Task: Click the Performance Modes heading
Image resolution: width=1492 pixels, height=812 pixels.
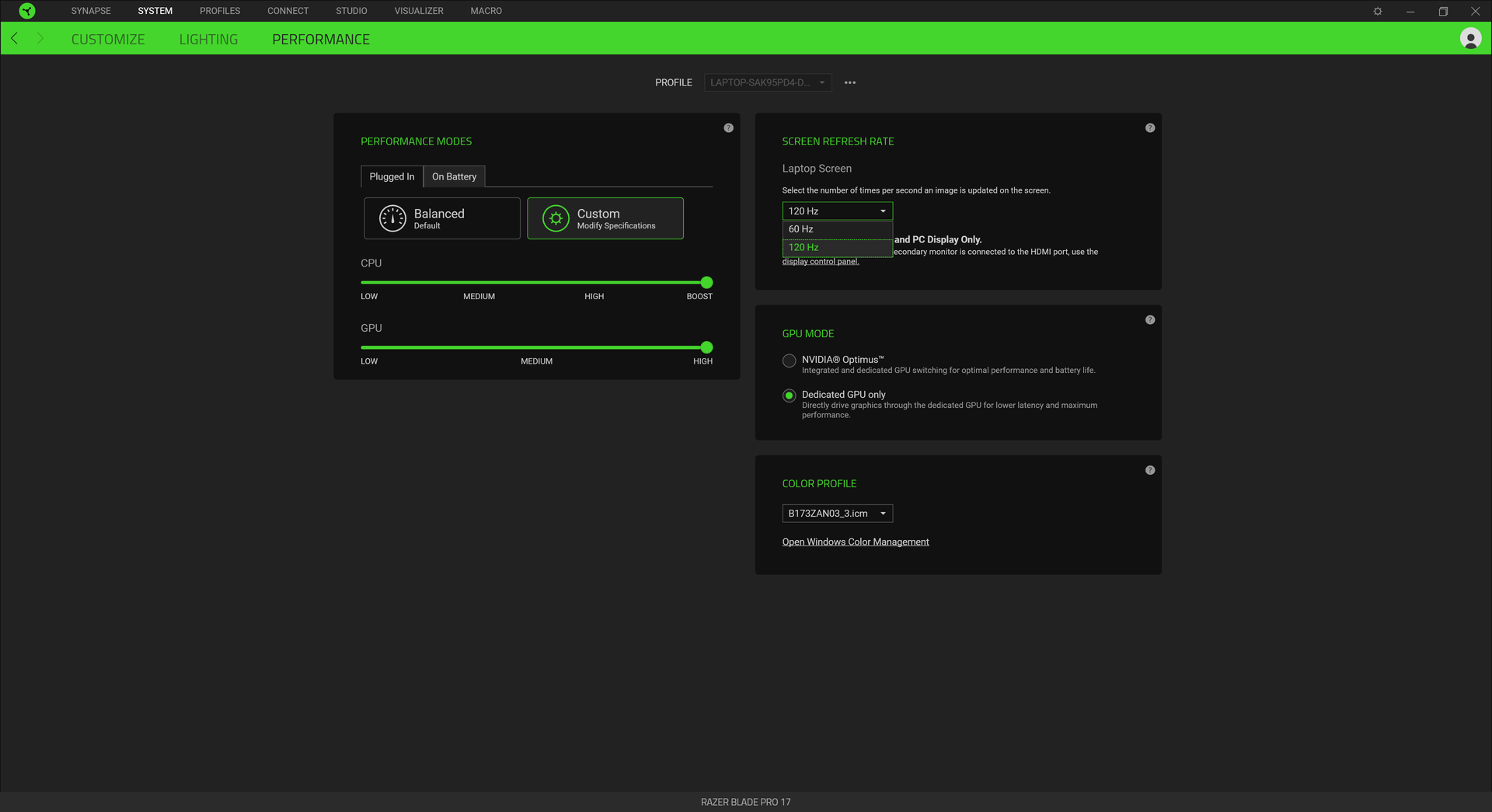Action: pos(417,141)
